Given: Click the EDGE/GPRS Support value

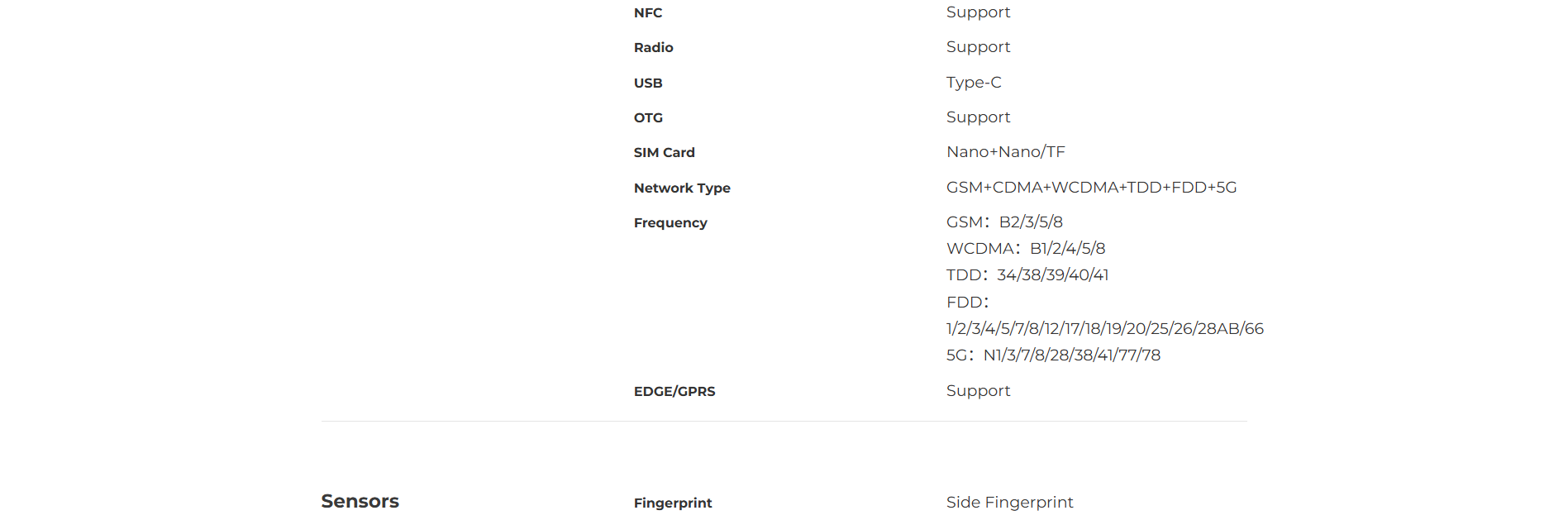Looking at the screenshot, I should (x=978, y=391).
